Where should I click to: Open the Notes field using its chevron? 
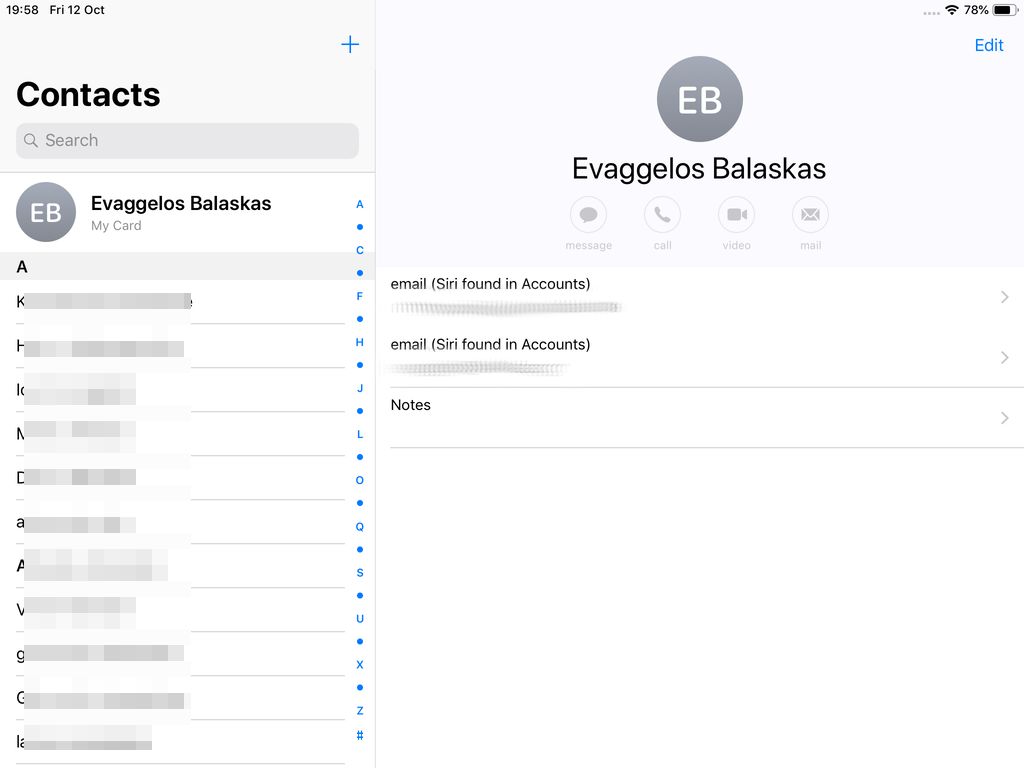point(1005,418)
